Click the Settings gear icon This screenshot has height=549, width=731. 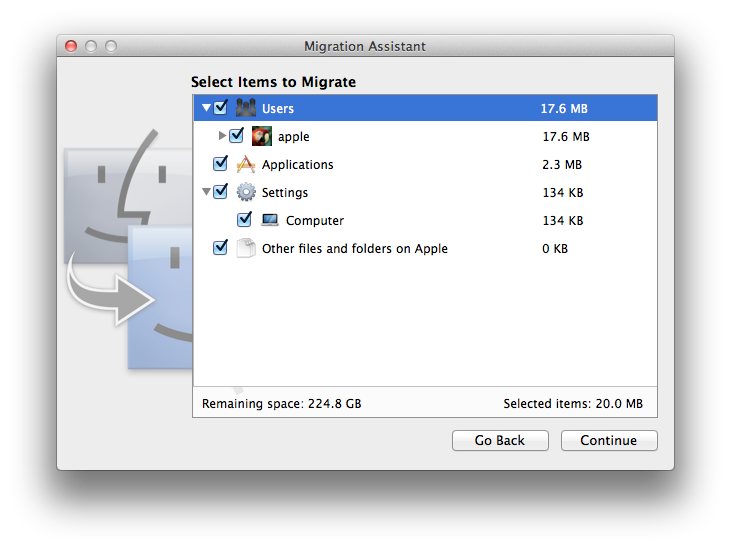(x=246, y=192)
